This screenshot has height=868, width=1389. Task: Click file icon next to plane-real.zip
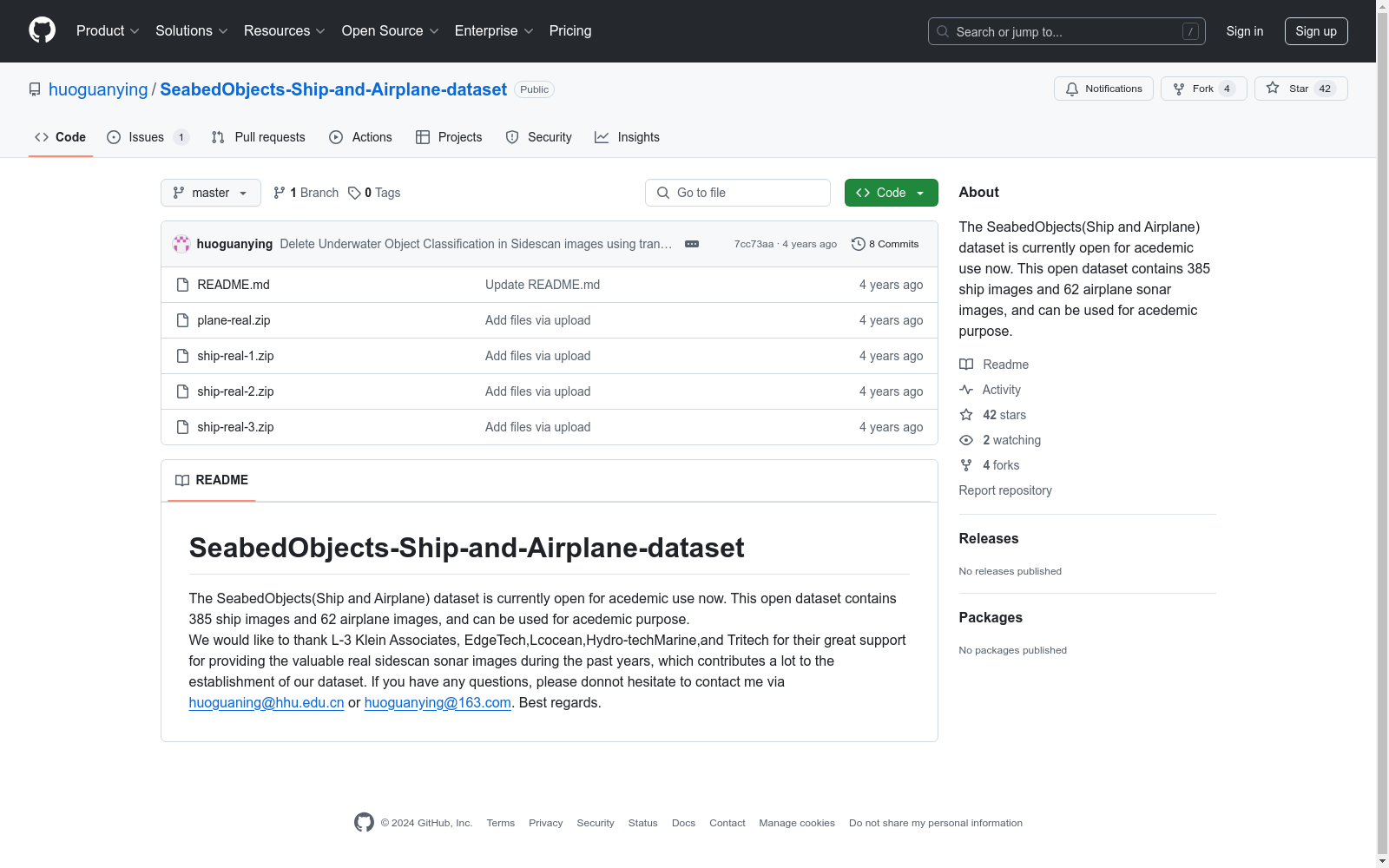[x=182, y=320]
